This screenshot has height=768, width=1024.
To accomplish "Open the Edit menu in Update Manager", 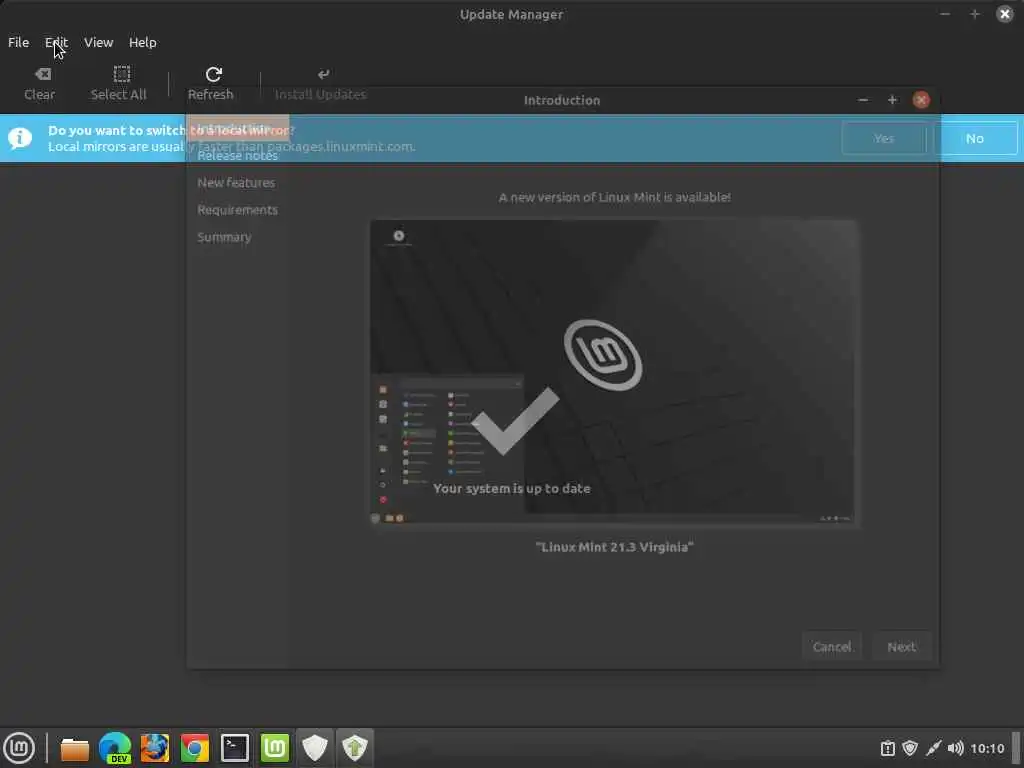I will (56, 42).
